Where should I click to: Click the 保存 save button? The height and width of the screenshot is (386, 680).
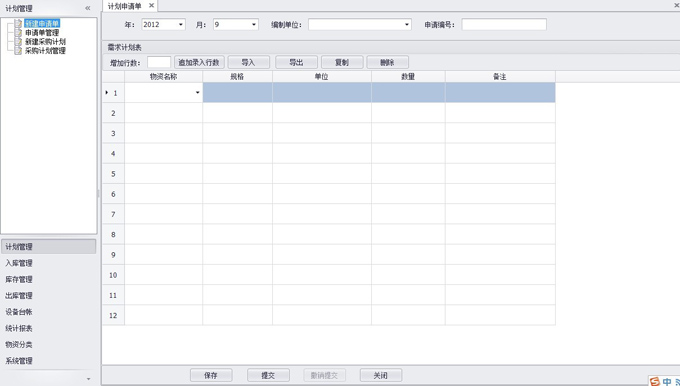[211, 375]
